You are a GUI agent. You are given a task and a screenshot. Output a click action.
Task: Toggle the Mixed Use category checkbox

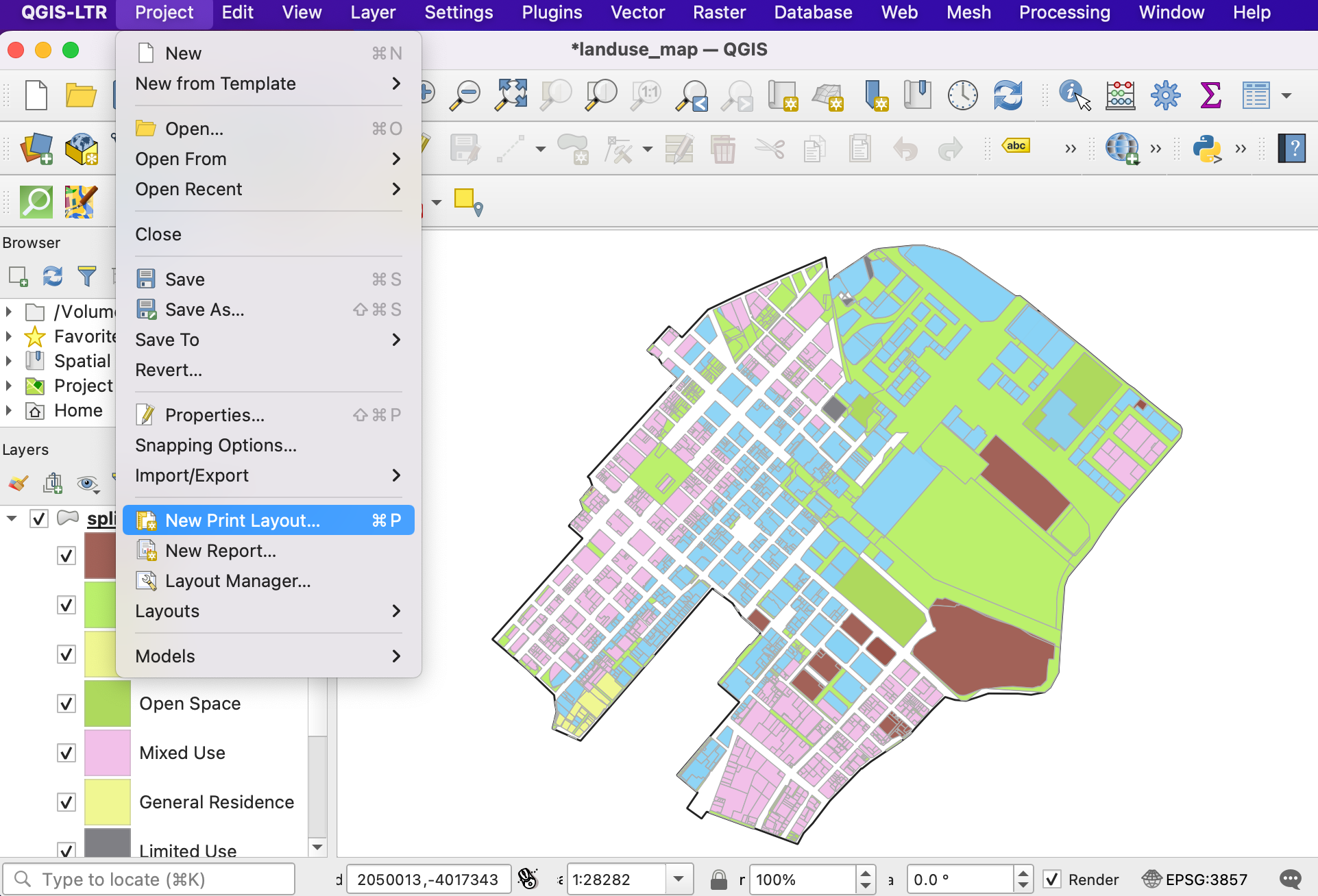tap(66, 753)
